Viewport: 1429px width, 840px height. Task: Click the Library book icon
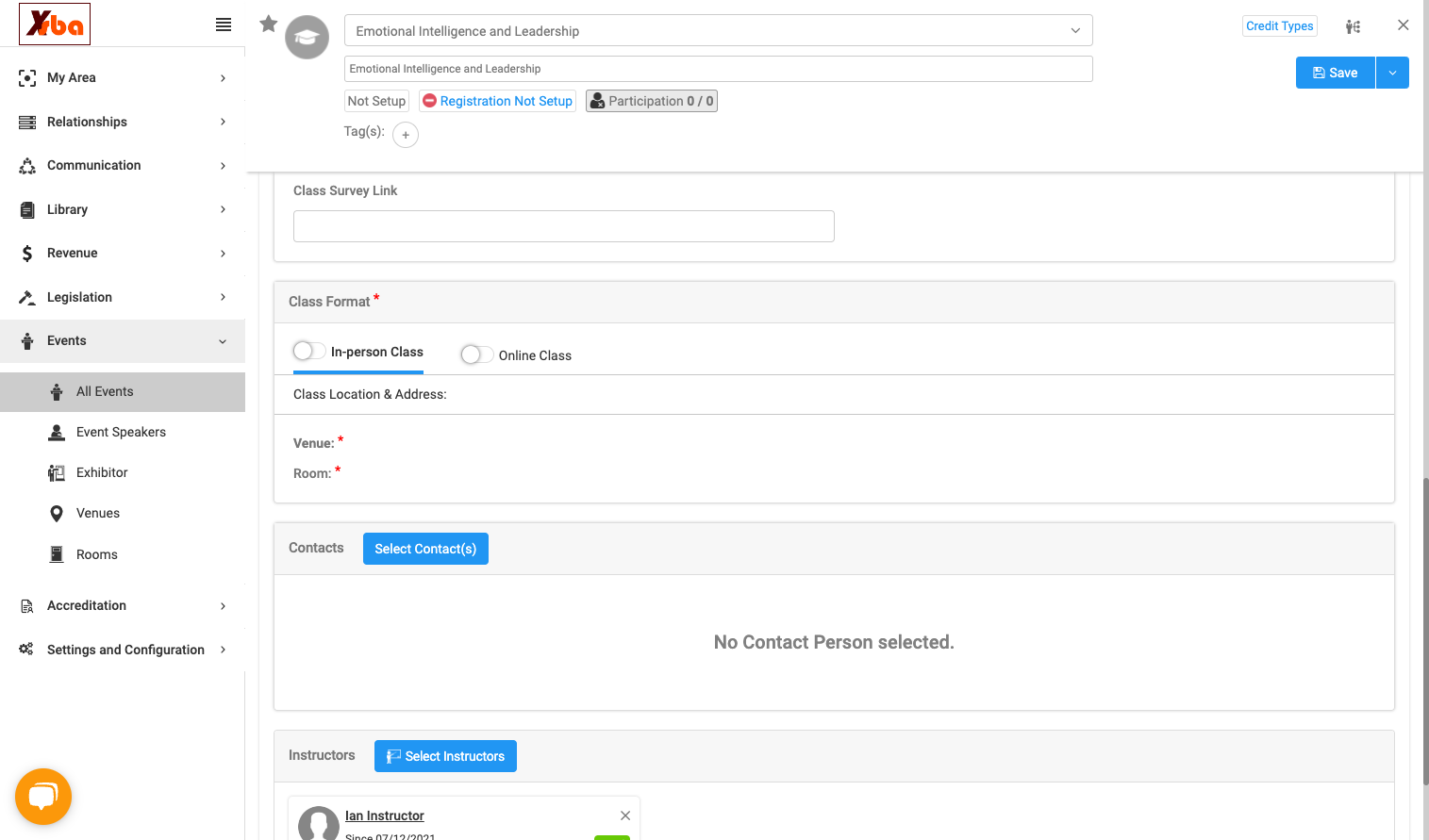(x=27, y=210)
